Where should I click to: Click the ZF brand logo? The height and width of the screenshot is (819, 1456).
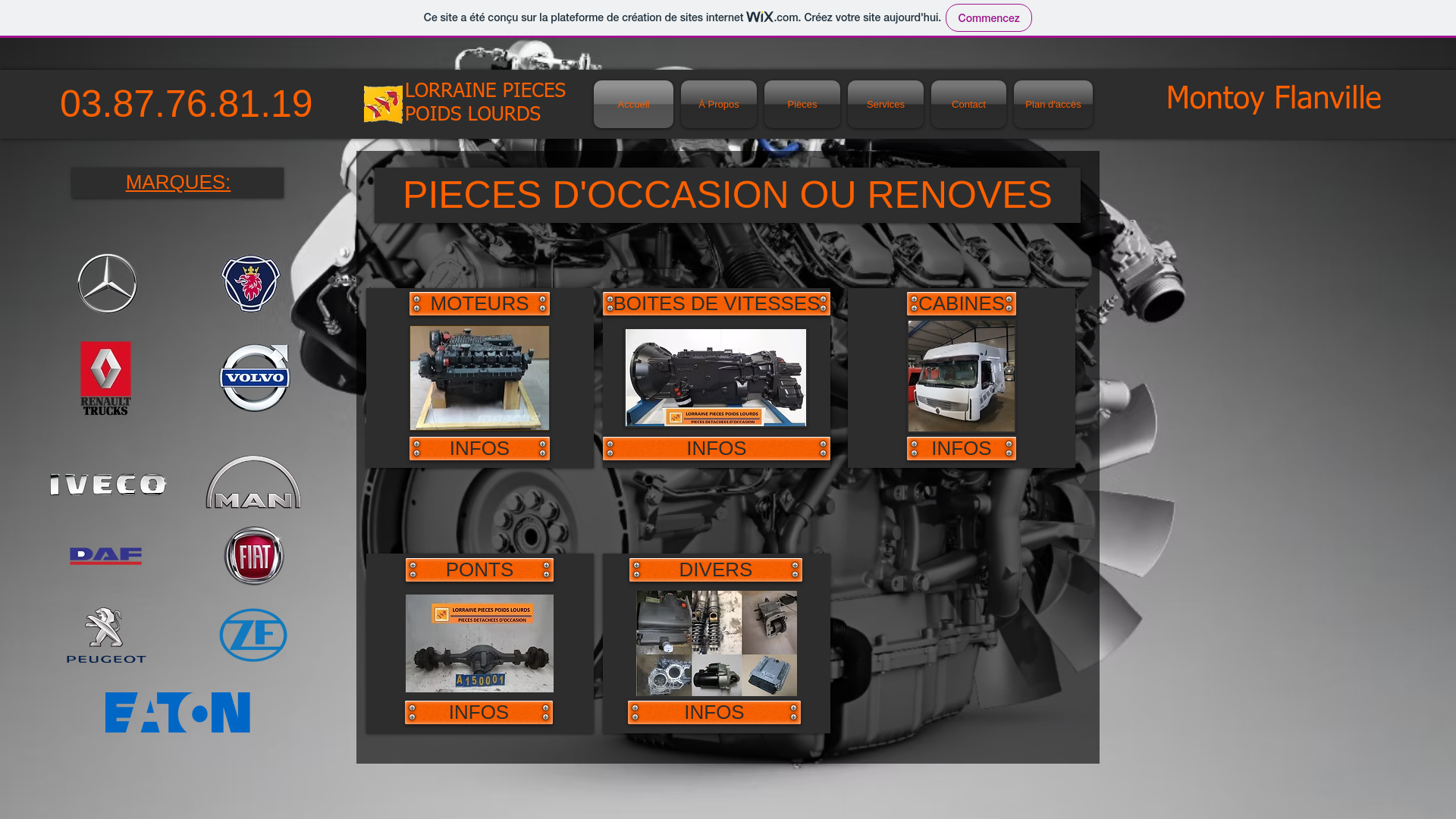pyautogui.click(x=253, y=635)
